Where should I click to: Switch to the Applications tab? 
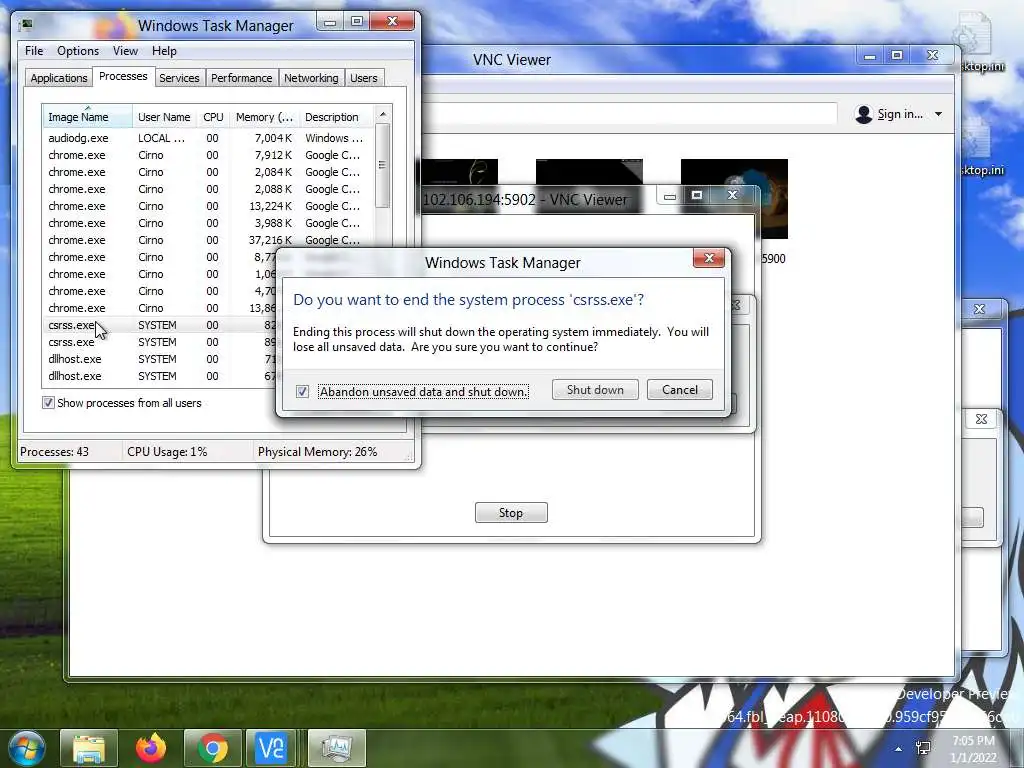pyautogui.click(x=59, y=78)
